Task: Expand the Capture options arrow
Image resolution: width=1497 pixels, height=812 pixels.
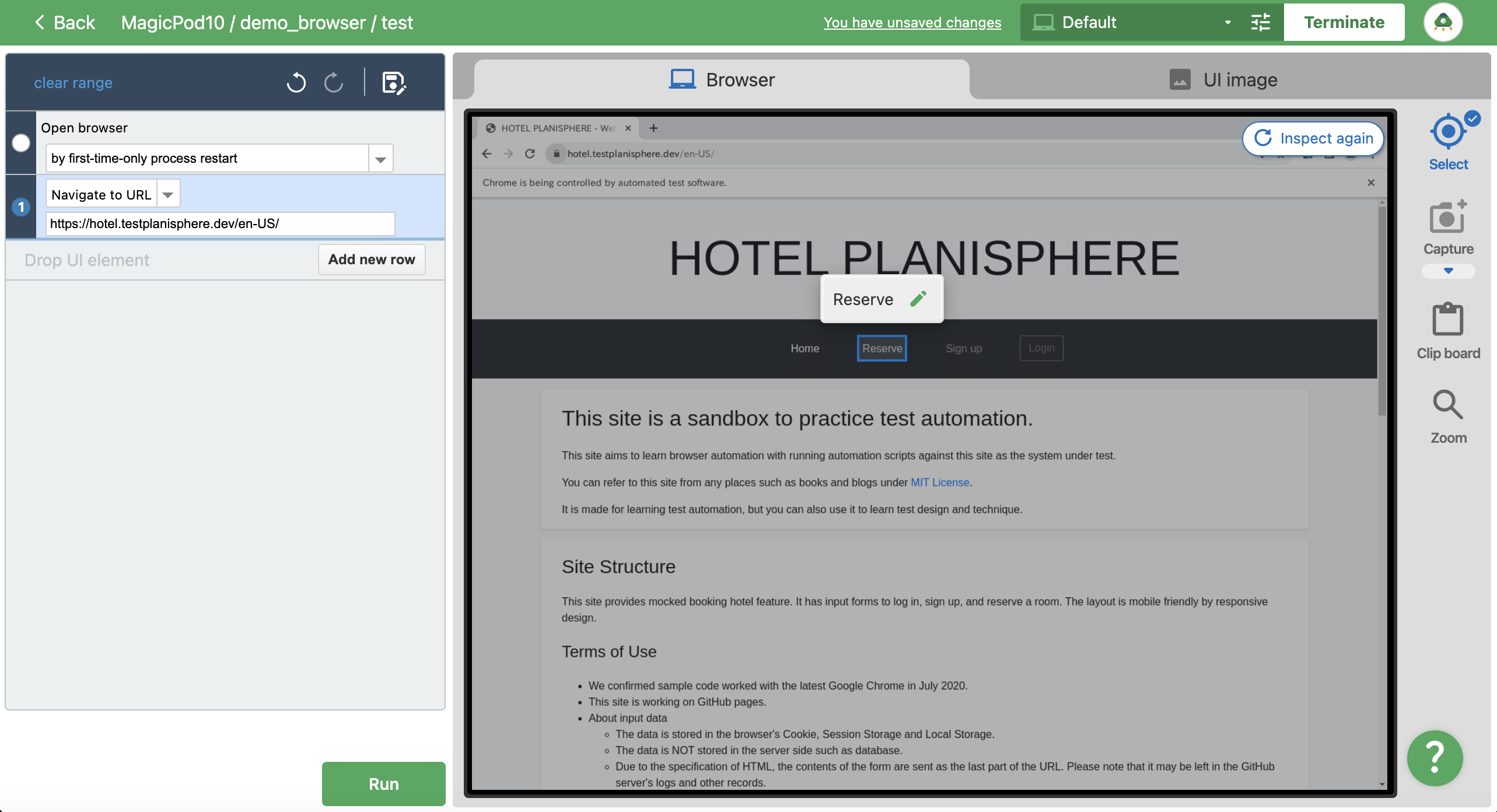Action: pos(1449,271)
